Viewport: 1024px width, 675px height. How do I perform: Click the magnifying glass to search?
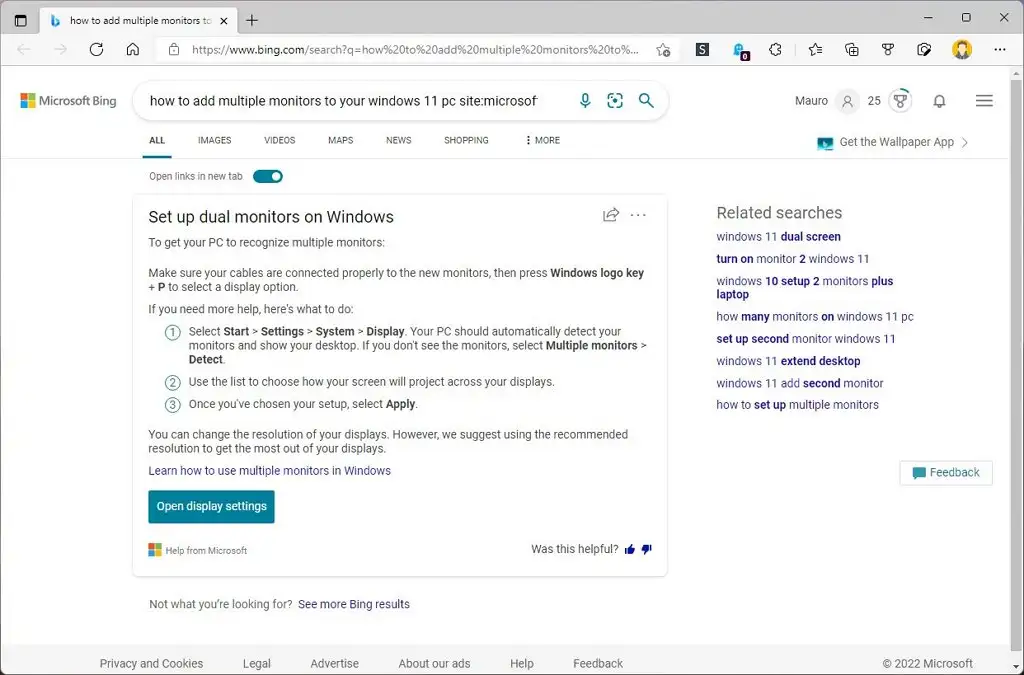pyautogui.click(x=645, y=100)
